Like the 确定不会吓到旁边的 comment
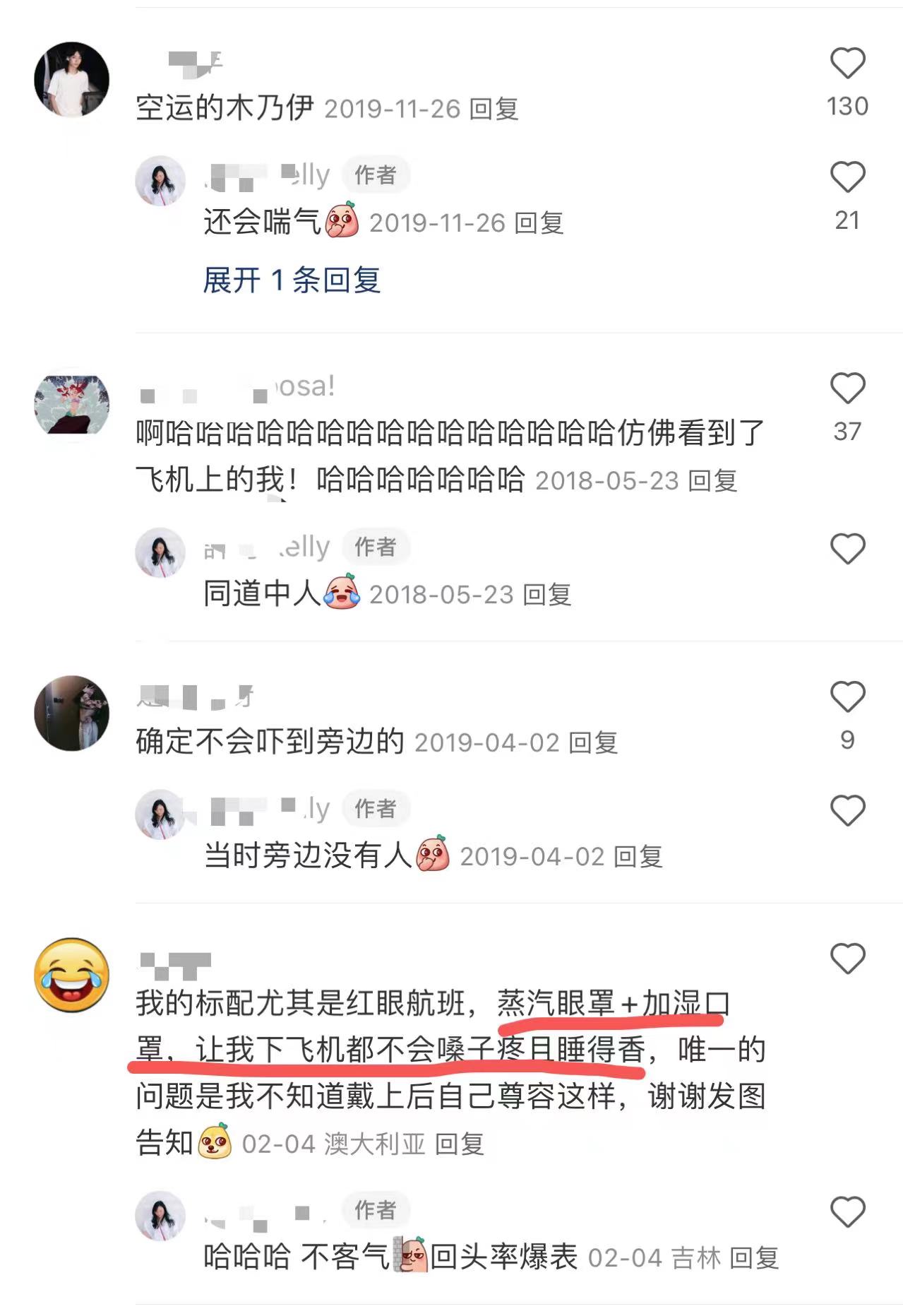Image resolution: width=903 pixels, height=1316 pixels. point(847,696)
